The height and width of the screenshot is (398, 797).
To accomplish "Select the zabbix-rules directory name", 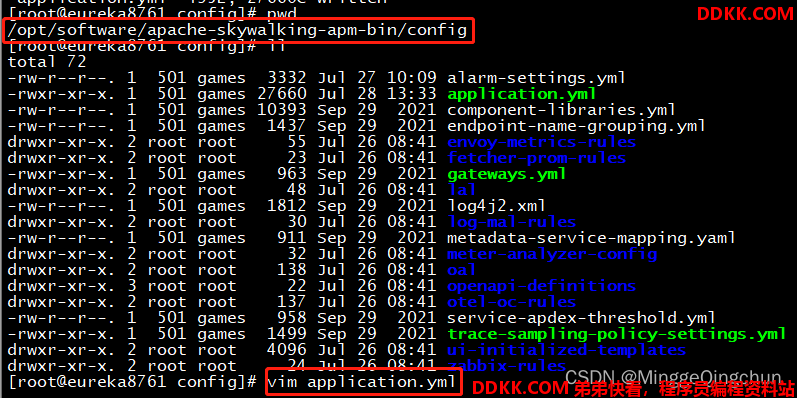I will (507, 366).
